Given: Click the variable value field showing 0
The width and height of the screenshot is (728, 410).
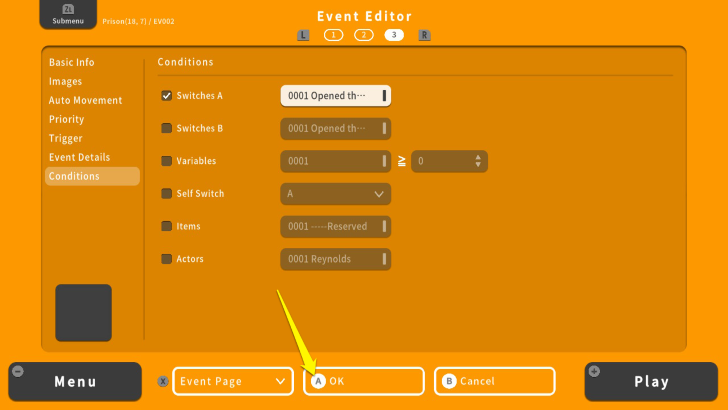Looking at the screenshot, I should point(449,161).
